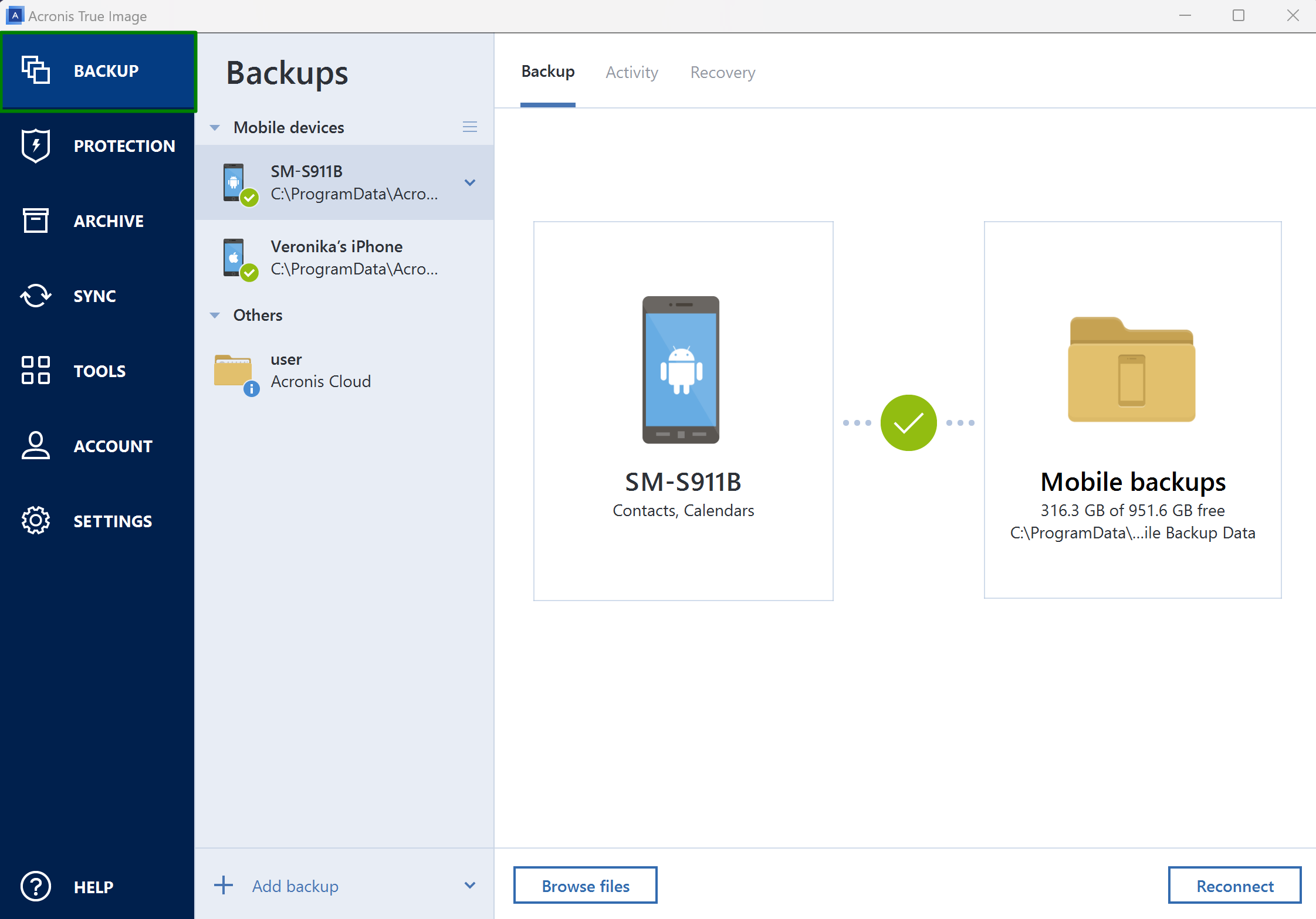The height and width of the screenshot is (919, 1316).
Task: Open the Add backup dropdown arrow
Action: [469, 886]
